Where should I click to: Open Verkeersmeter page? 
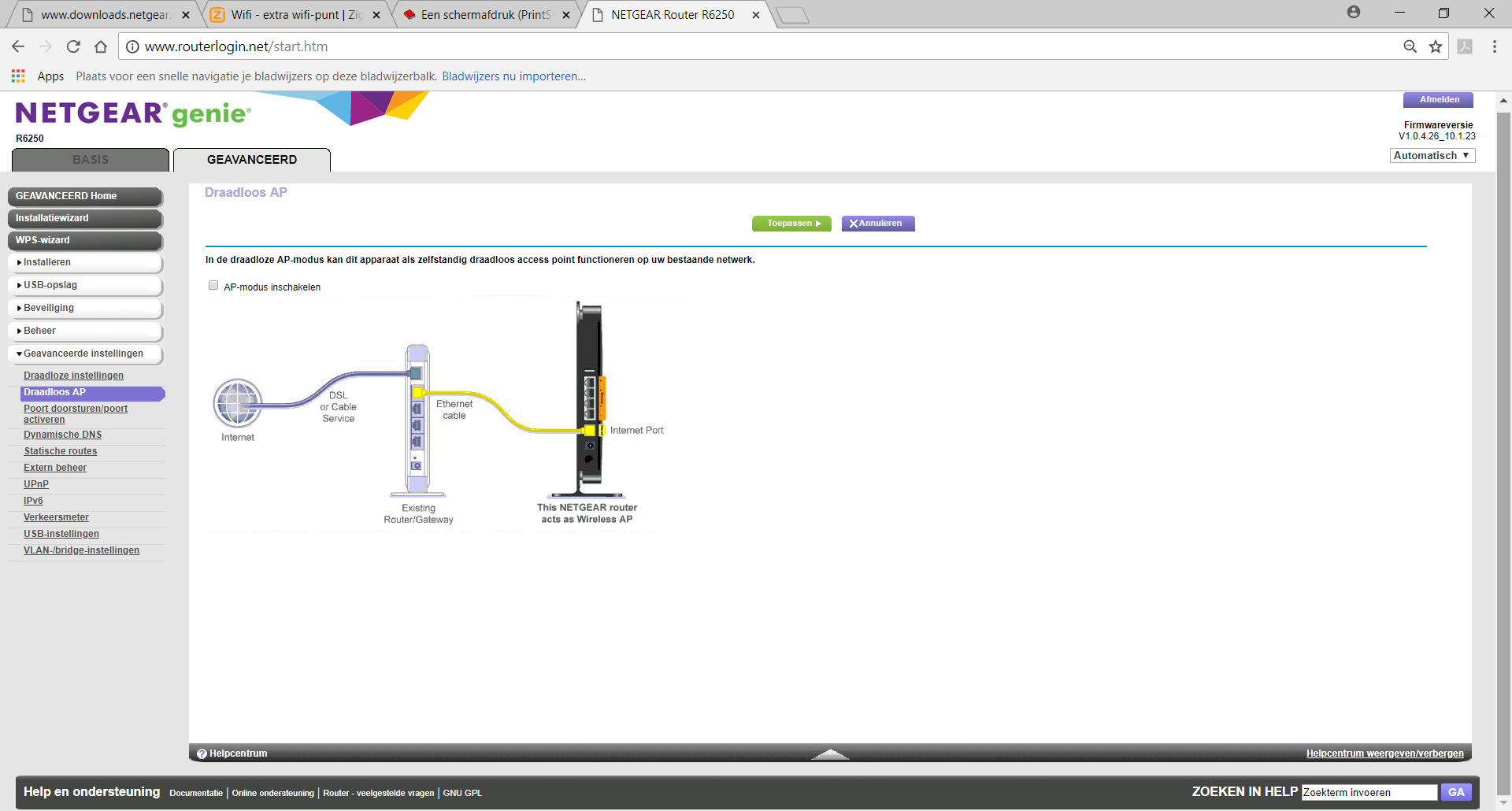click(x=56, y=517)
